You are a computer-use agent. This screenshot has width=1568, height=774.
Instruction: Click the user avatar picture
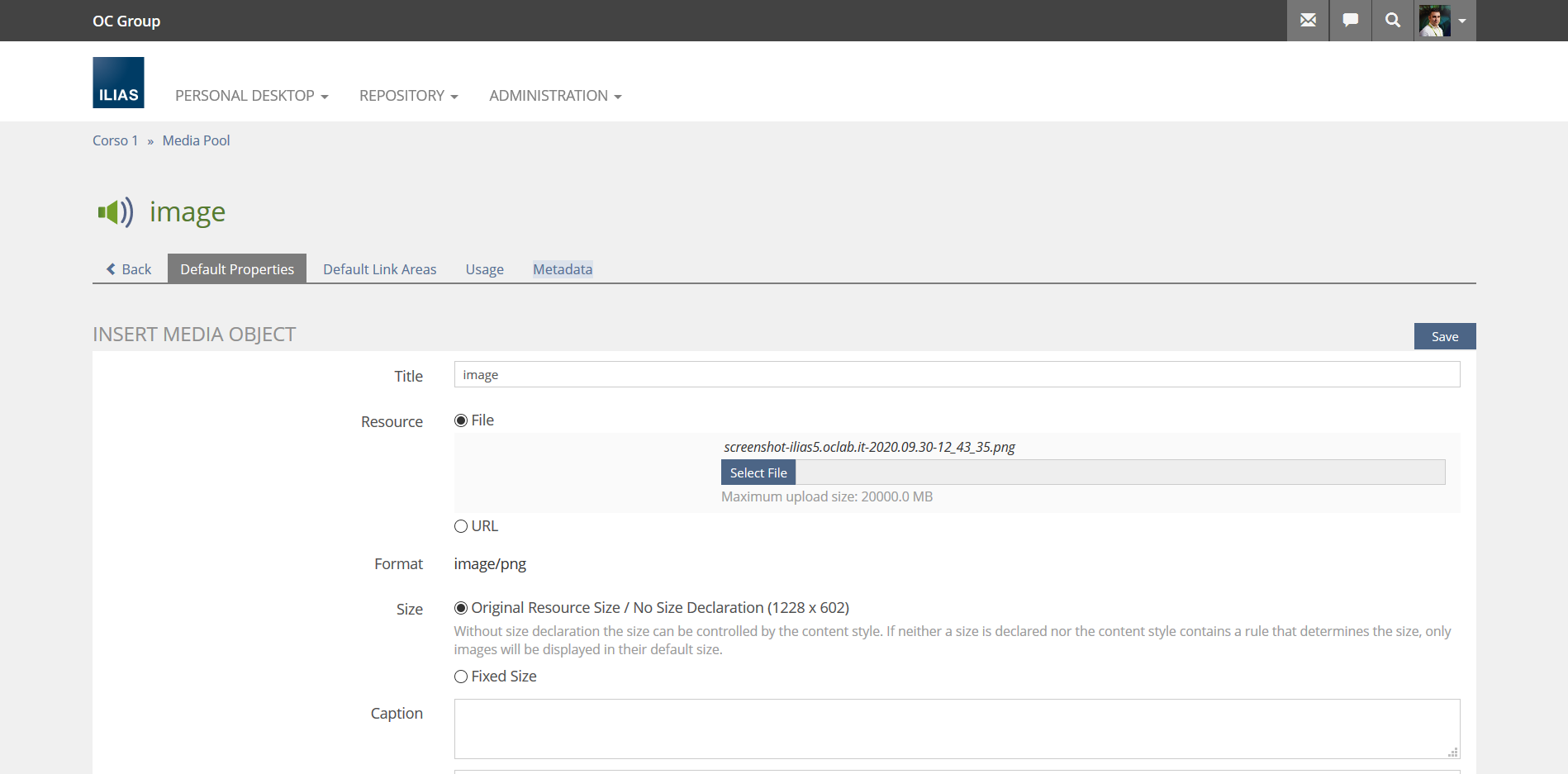coord(1435,21)
